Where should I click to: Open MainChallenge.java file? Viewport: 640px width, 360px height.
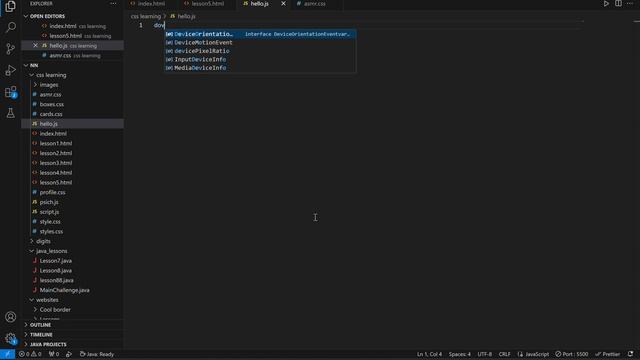pos(64,290)
